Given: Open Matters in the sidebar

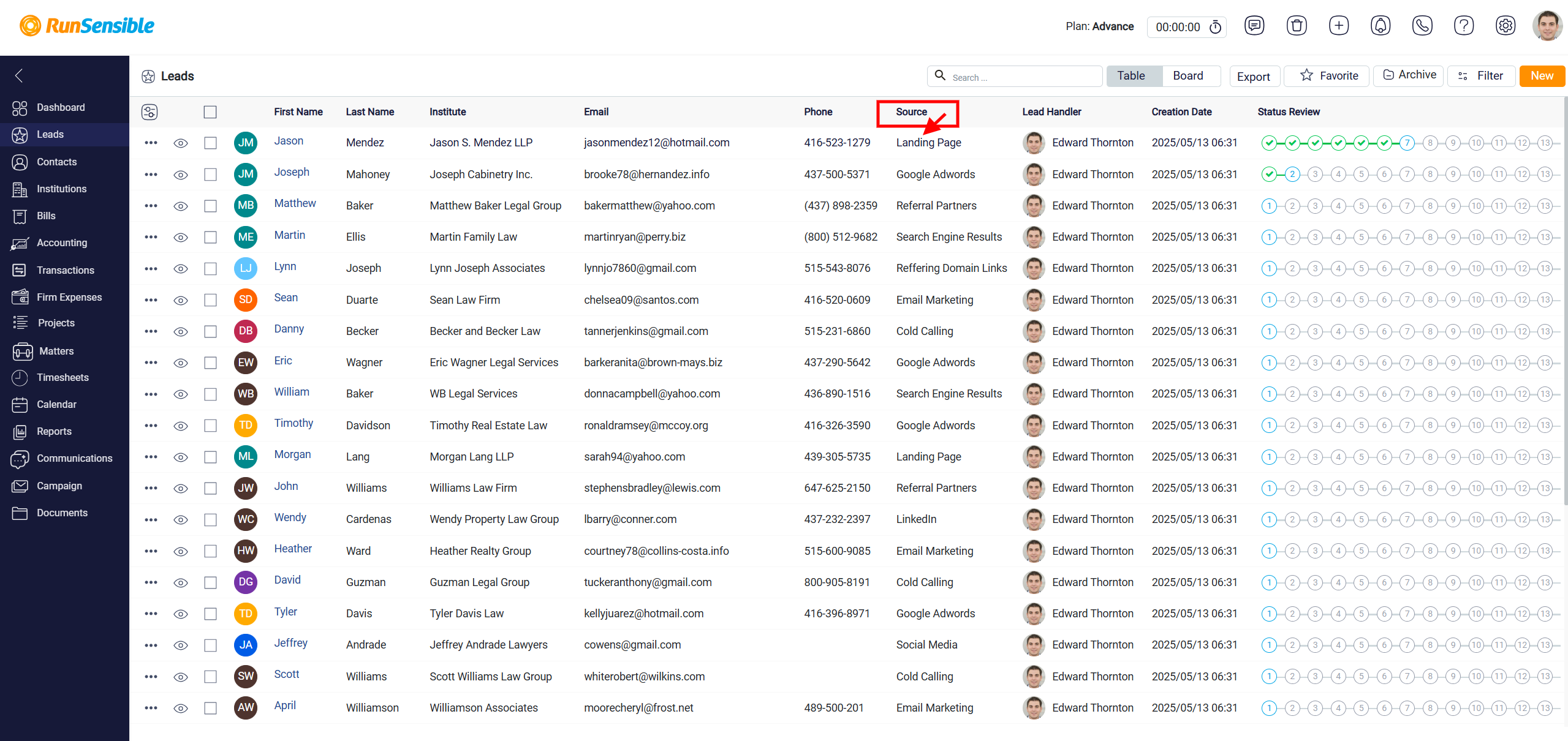Looking at the screenshot, I should tap(55, 351).
